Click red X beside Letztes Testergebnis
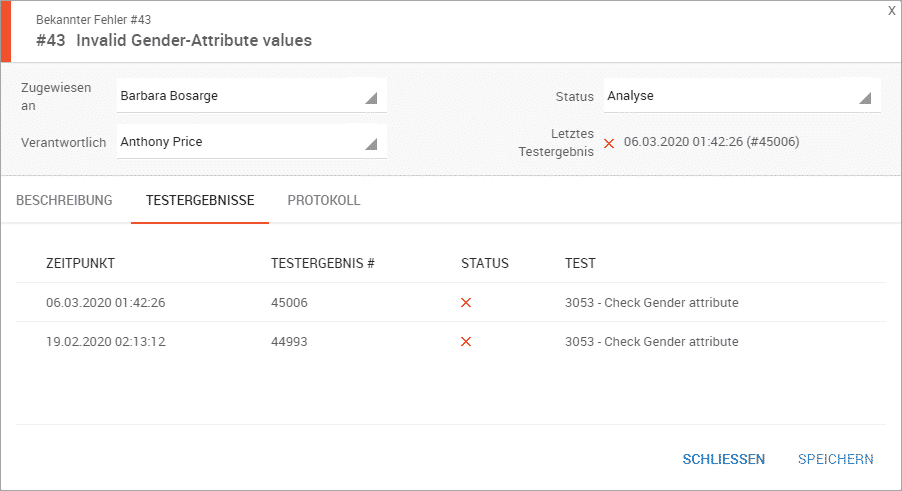This screenshot has height=491, width=902. (609, 143)
